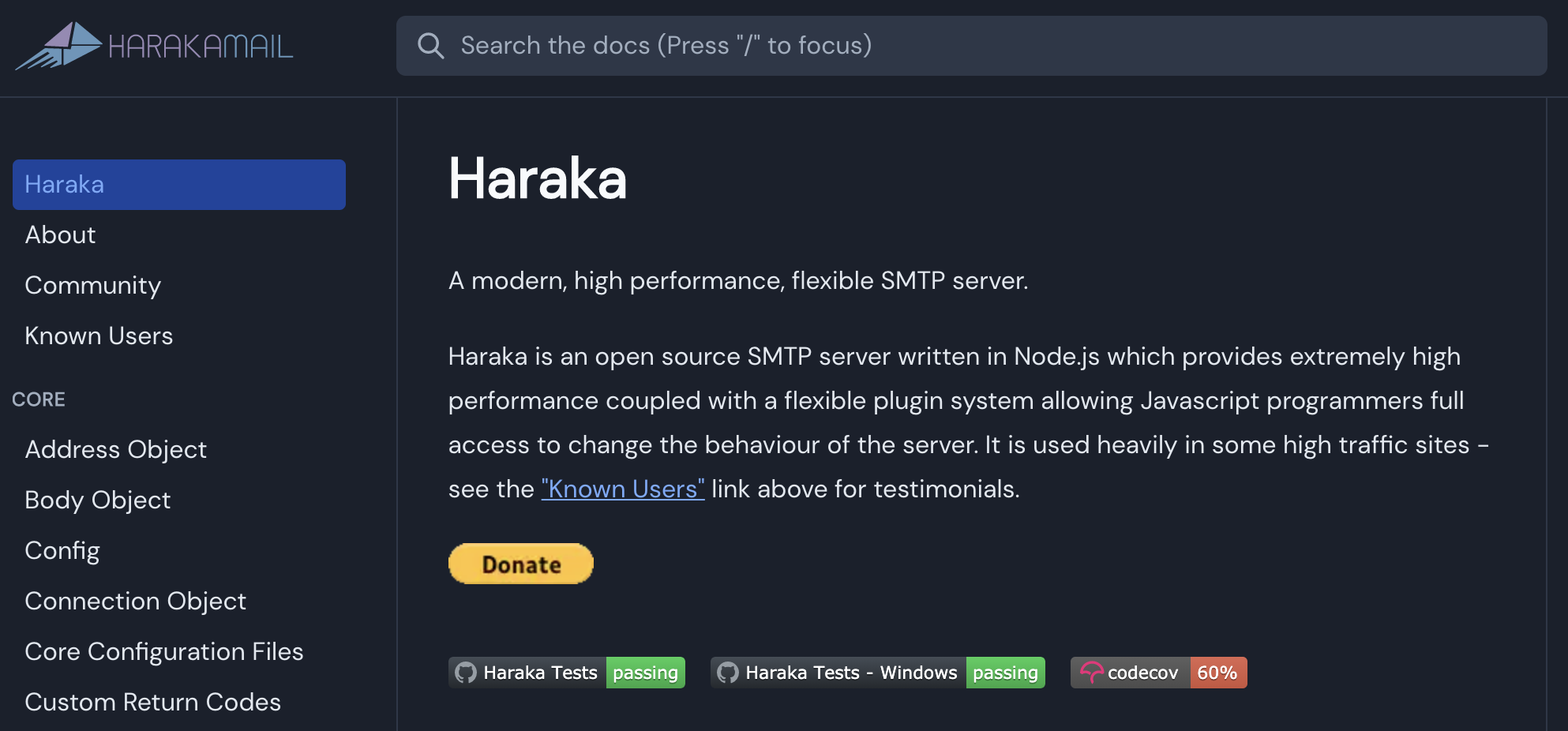Viewport: 1568px width, 731px height.
Task: Select Body Object in the sidebar
Action: 97,500
